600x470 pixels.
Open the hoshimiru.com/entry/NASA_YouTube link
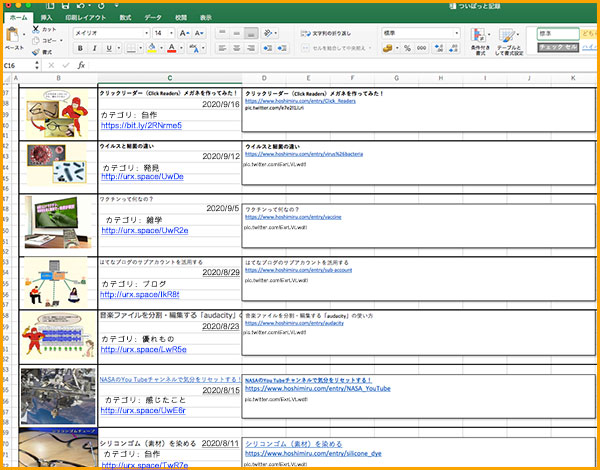(318, 388)
